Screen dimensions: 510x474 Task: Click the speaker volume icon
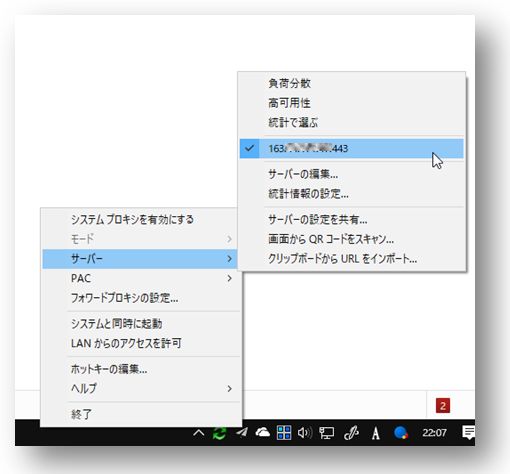[305, 433]
